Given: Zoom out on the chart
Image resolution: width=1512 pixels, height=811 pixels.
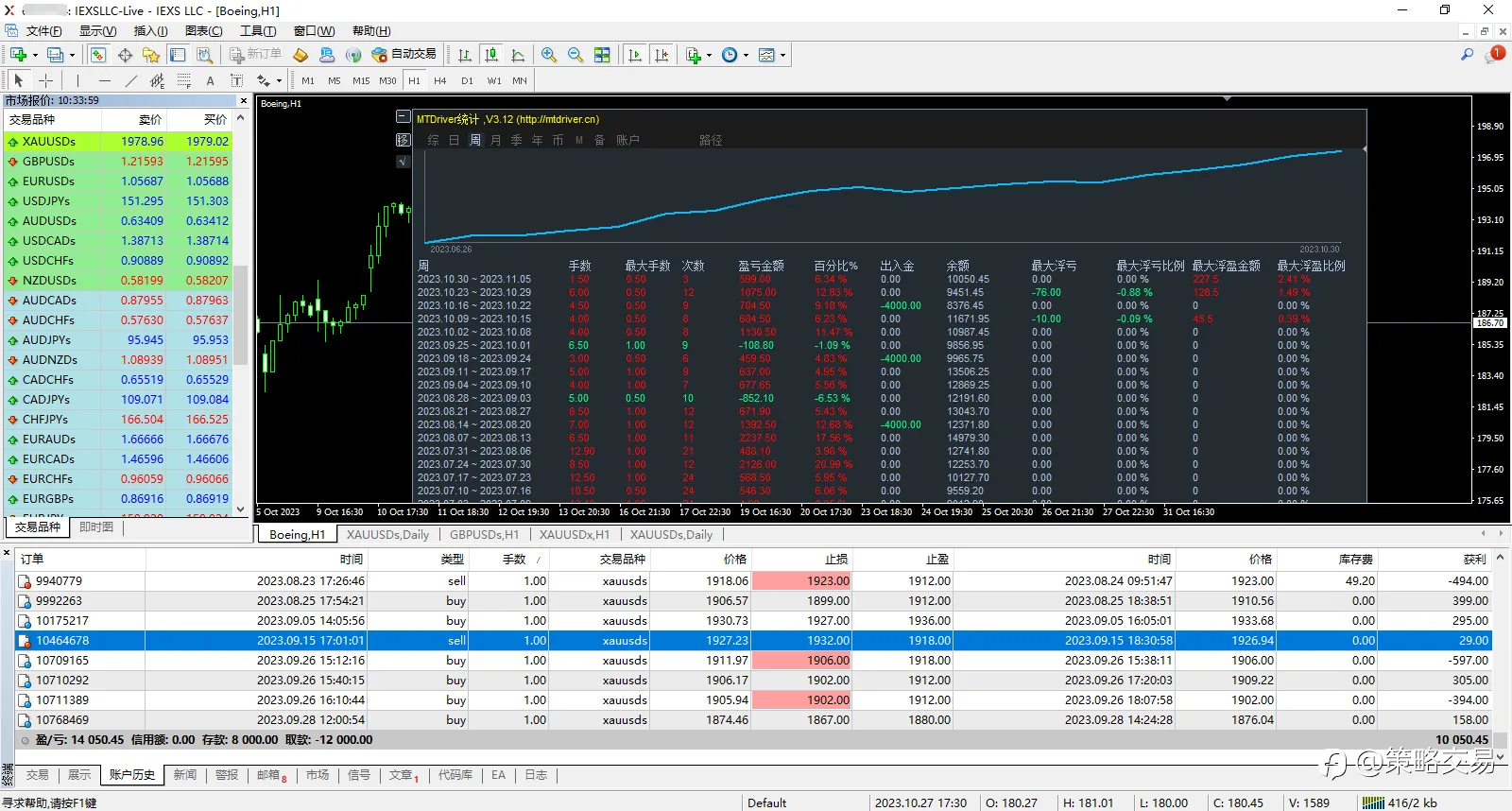Looking at the screenshot, I should [x=576, y=55].
